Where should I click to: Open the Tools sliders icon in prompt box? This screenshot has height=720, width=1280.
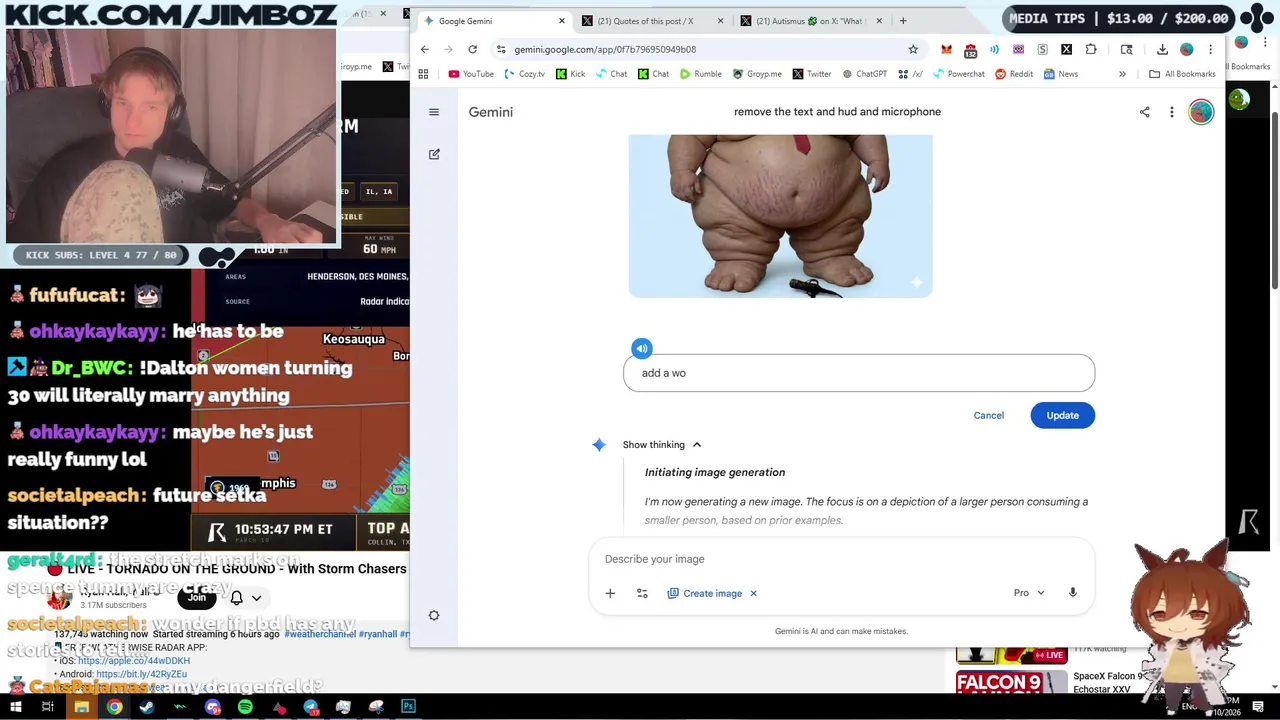[x=642, y=594]
